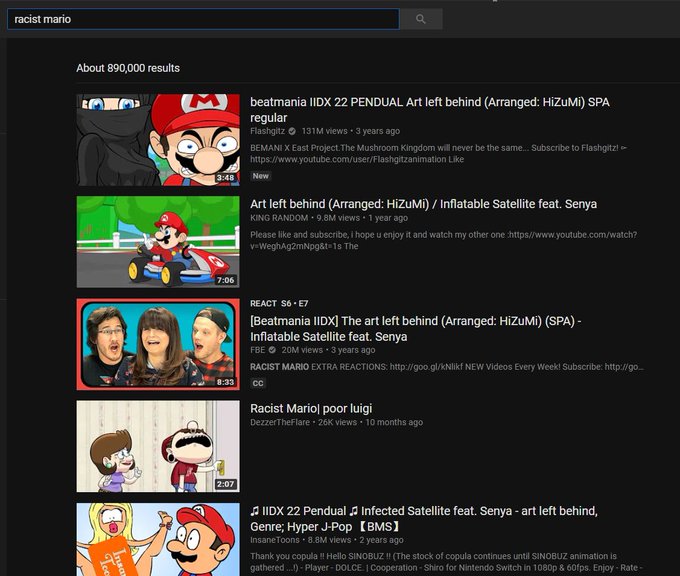Visit the DezzerTheFlare channel
The width and height of the screenshot is (680, 576).
280,422
